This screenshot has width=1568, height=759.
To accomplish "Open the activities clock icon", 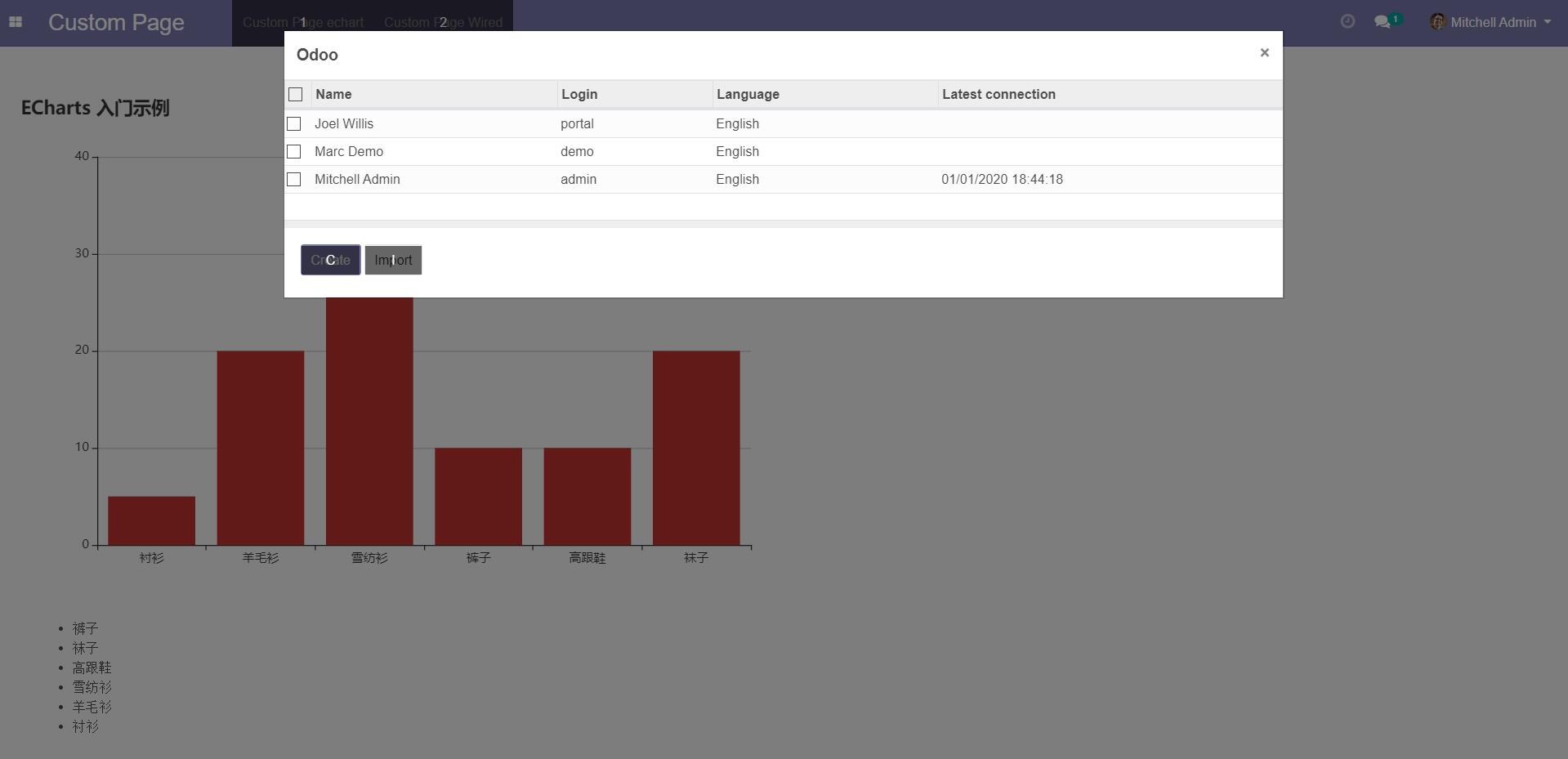I will (1347, 22).
